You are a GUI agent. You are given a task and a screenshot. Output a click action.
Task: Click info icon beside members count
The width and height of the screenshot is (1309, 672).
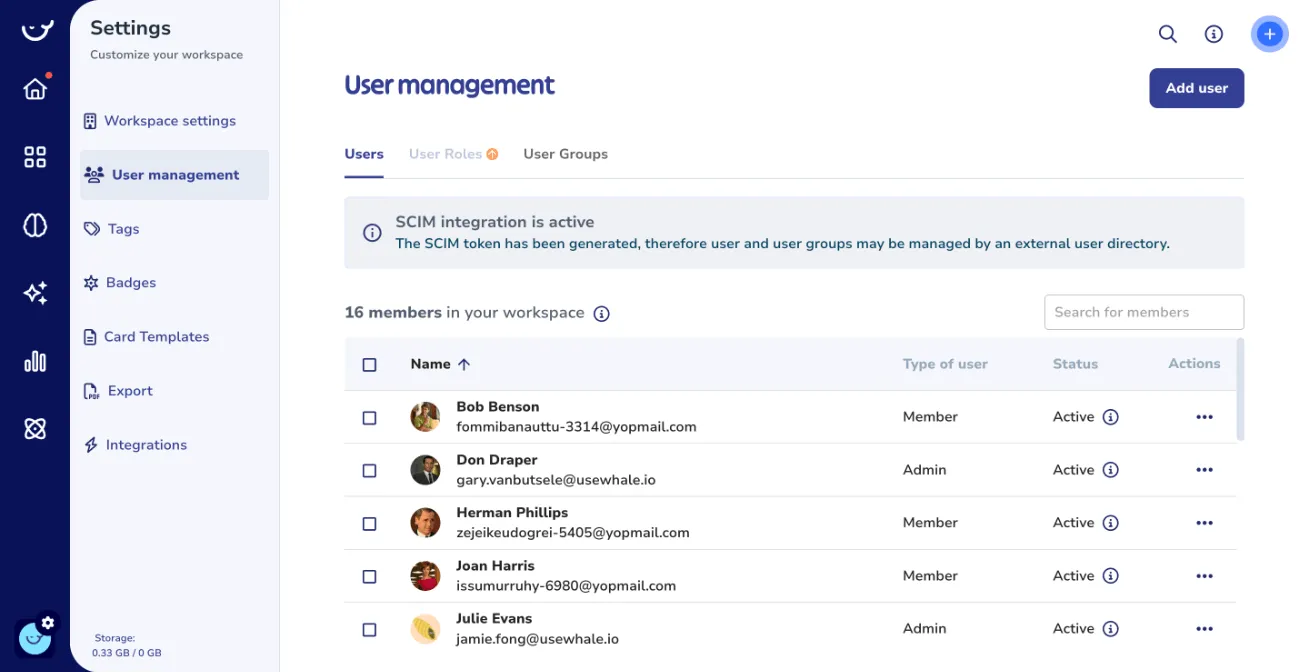pyautogui.click(x=601, y=313)
